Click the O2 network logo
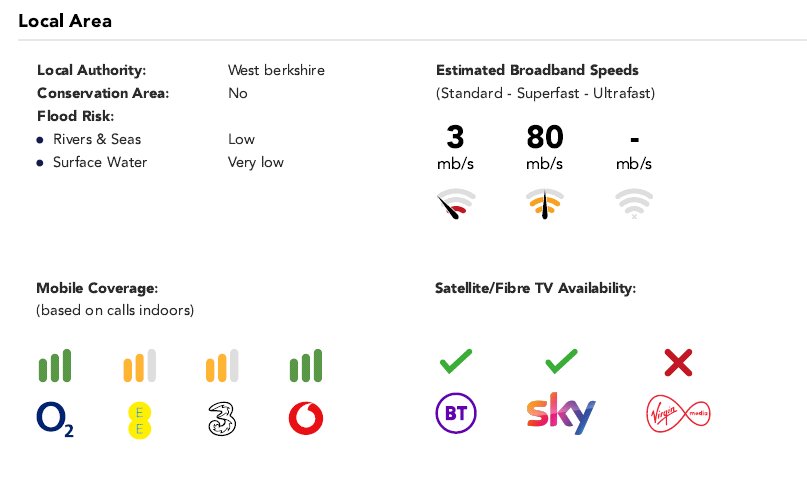The image size is (807, 478). point(55,419)
